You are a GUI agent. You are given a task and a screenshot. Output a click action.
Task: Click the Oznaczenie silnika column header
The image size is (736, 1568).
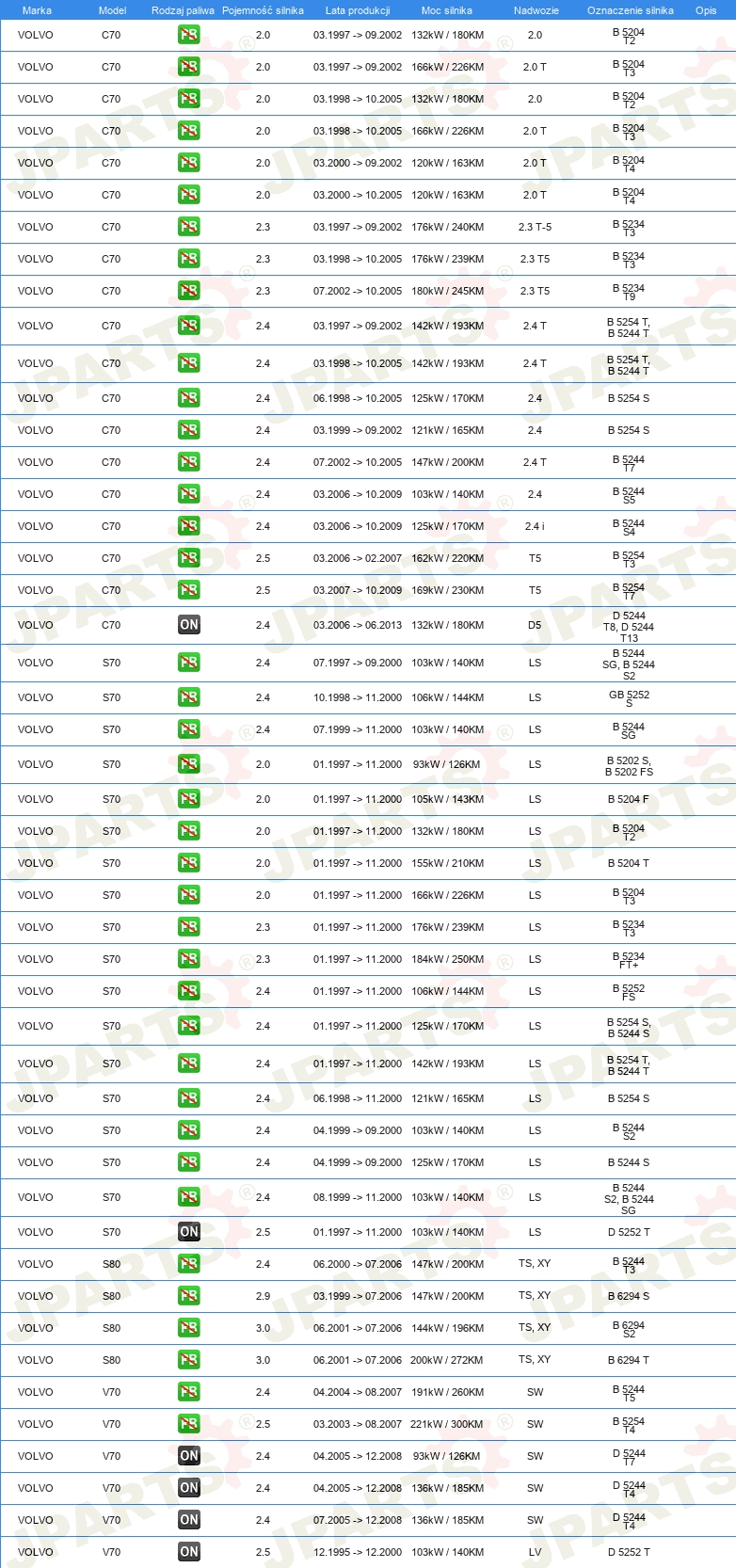(631, 10)
